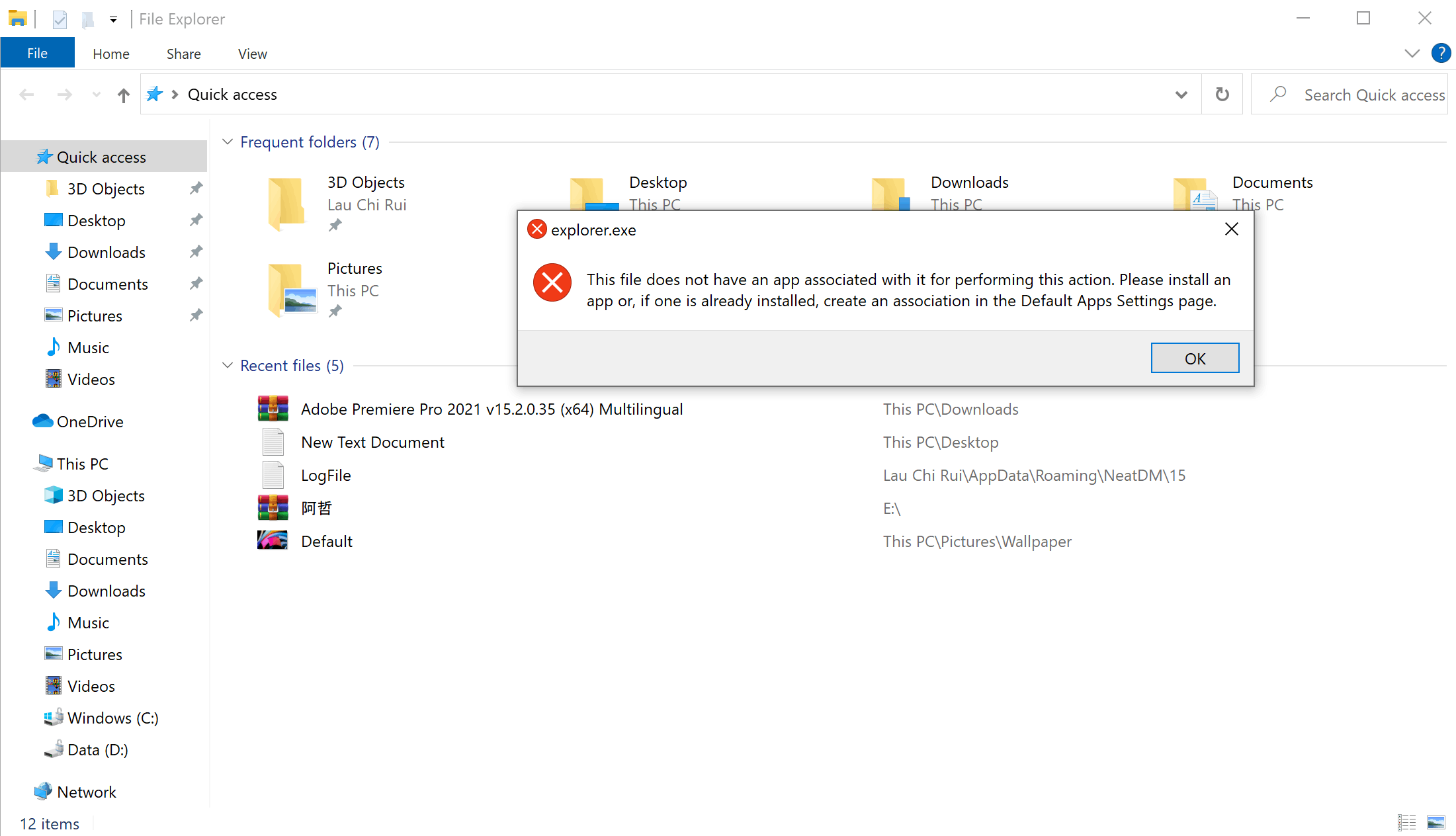Open the blue Help question mark icon
The image size is (1456, 836).
pos(1440,53)
